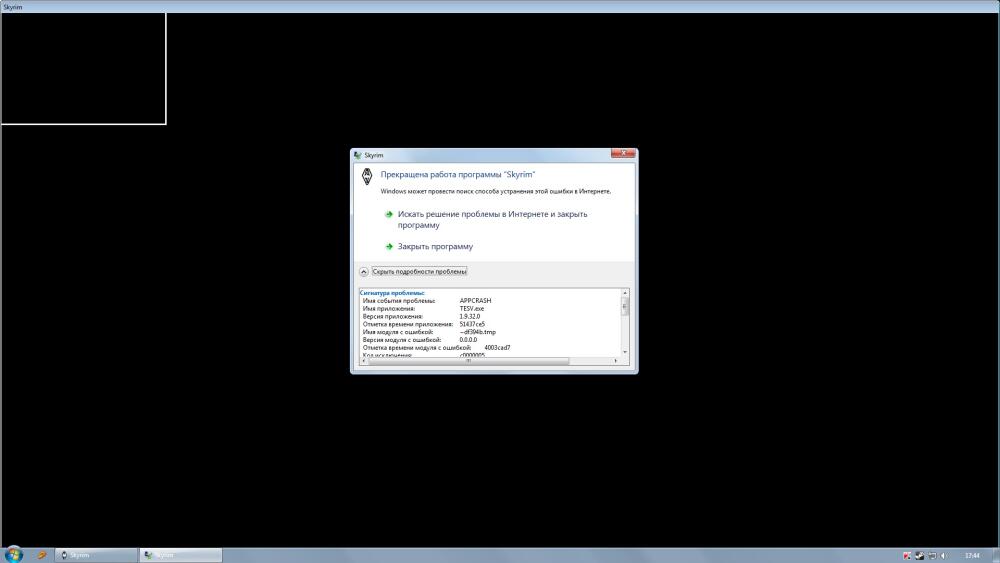1000x563 pixels.
Task: Click the details vertical scrollbar down arrow
Action: (x=625, y=352)
